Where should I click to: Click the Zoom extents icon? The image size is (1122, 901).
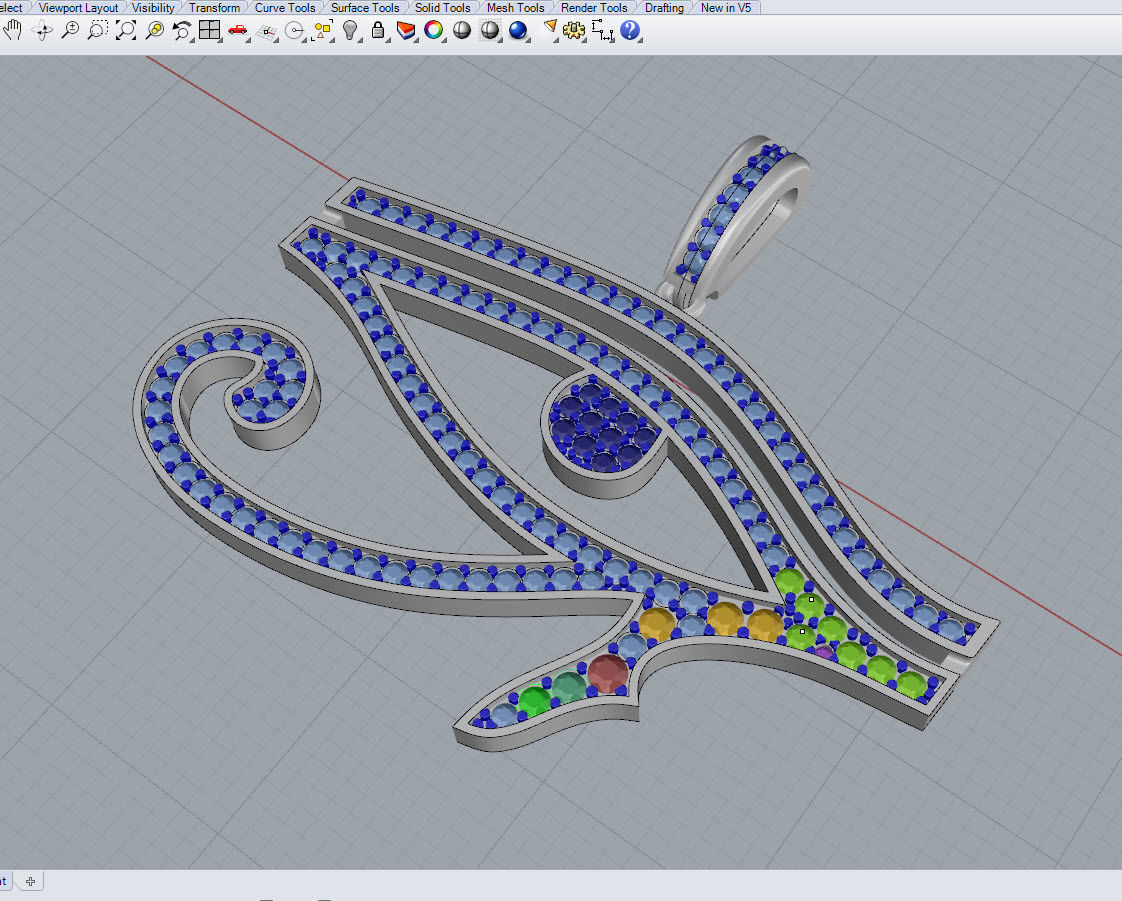point(126,31)
